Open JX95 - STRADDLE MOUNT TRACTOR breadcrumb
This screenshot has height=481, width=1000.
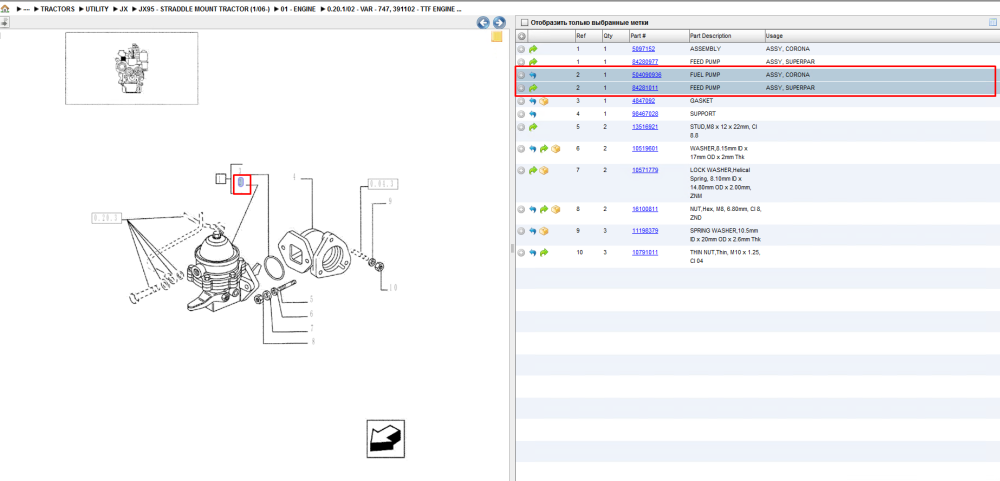[203, 9]
